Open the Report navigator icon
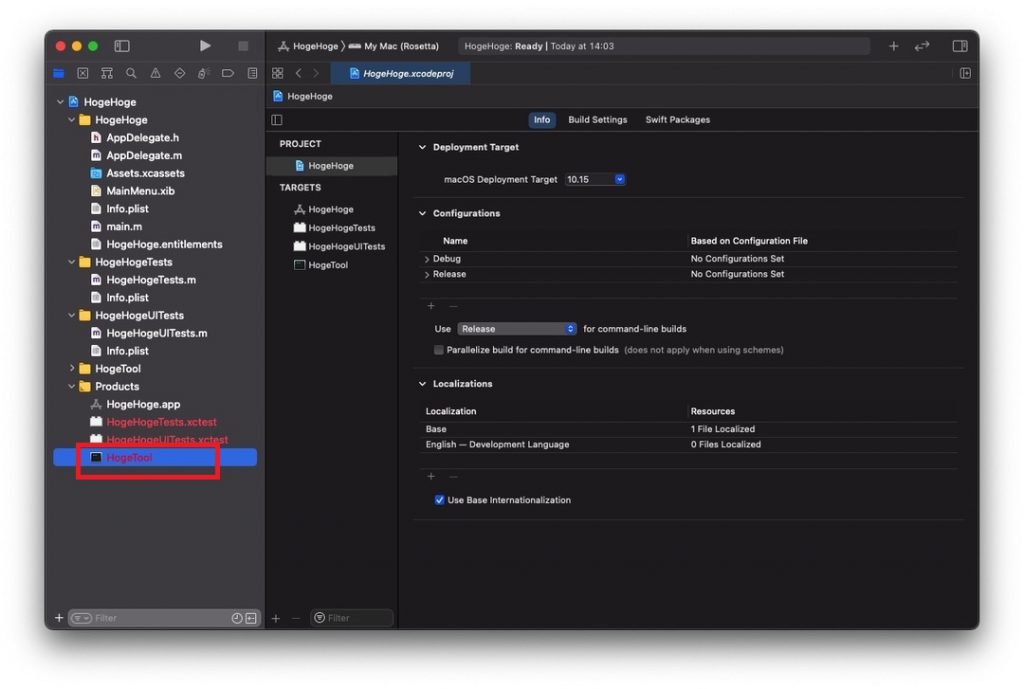This screenshot has width=1024, height=689. [252, 73]
